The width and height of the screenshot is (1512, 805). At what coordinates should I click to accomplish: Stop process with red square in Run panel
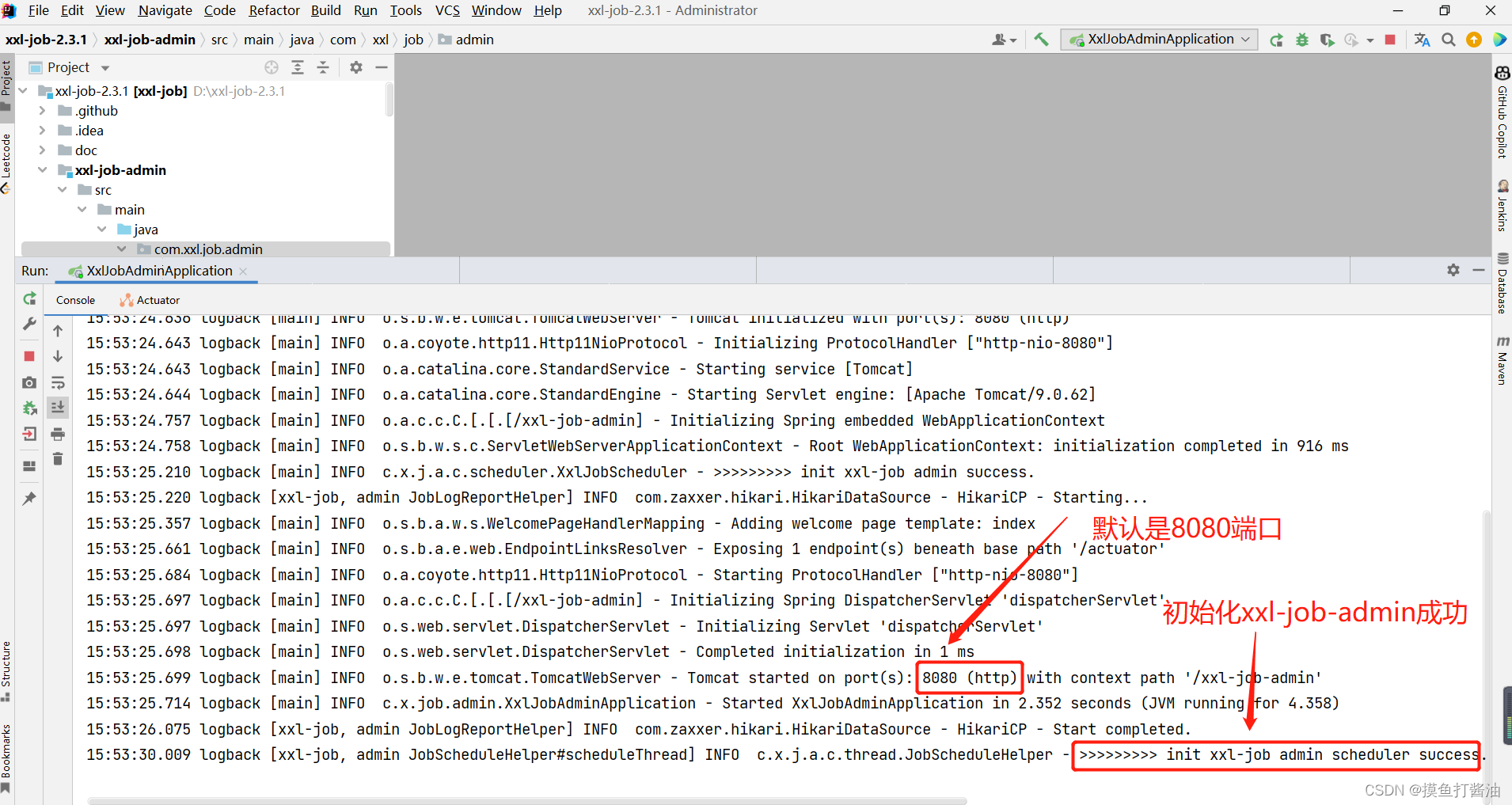tap(29, 356)
